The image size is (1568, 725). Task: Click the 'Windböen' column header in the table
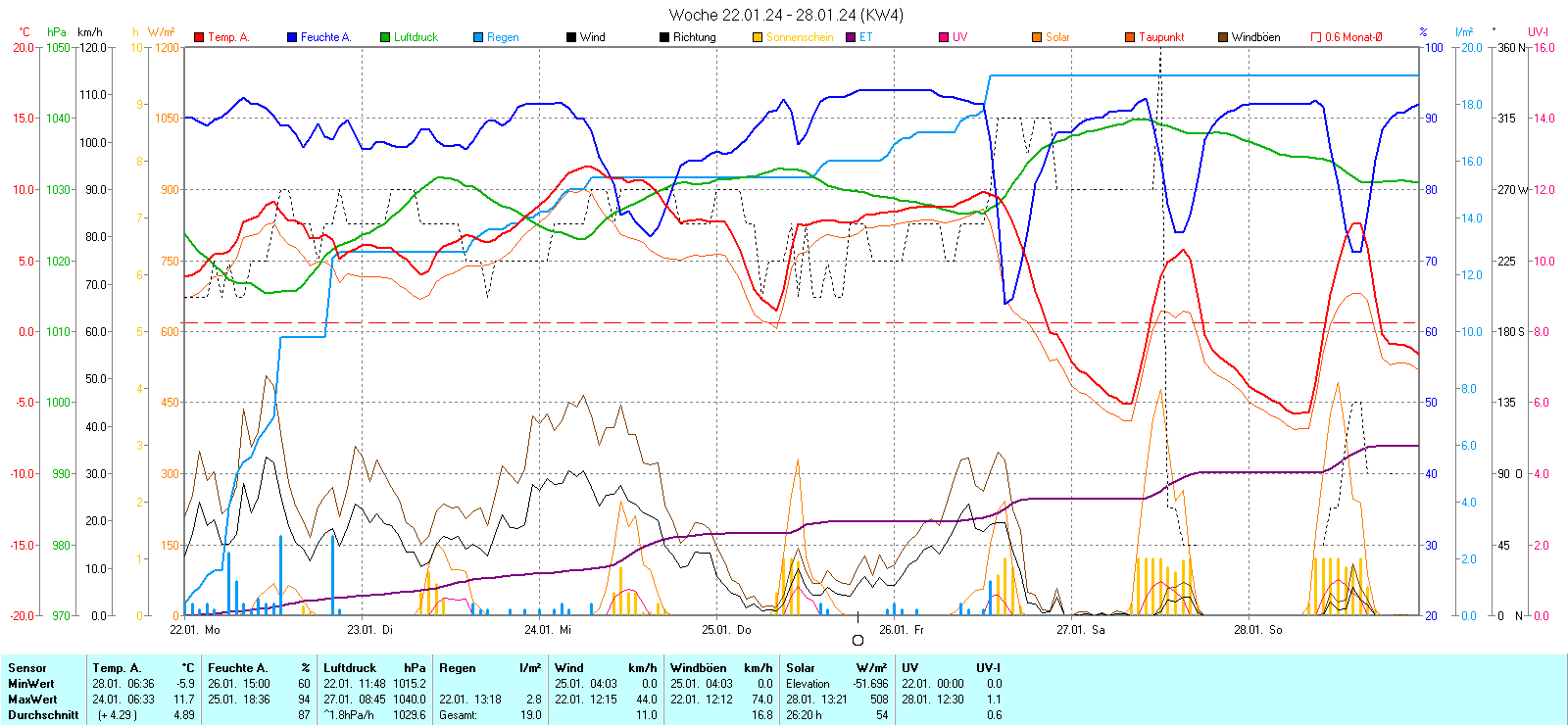pos(699,668)
